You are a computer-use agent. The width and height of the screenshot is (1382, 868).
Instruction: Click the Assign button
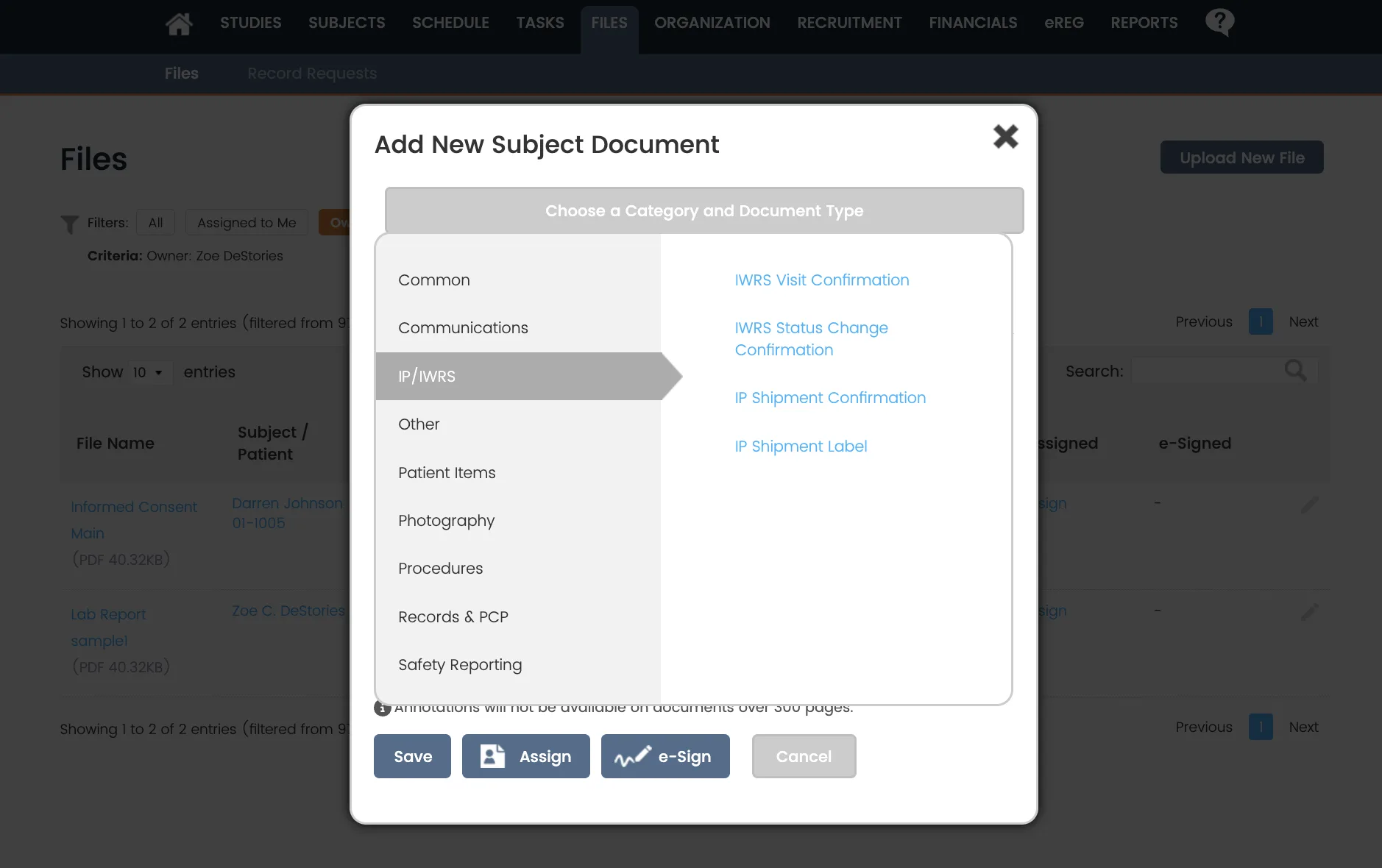(525, 756)
